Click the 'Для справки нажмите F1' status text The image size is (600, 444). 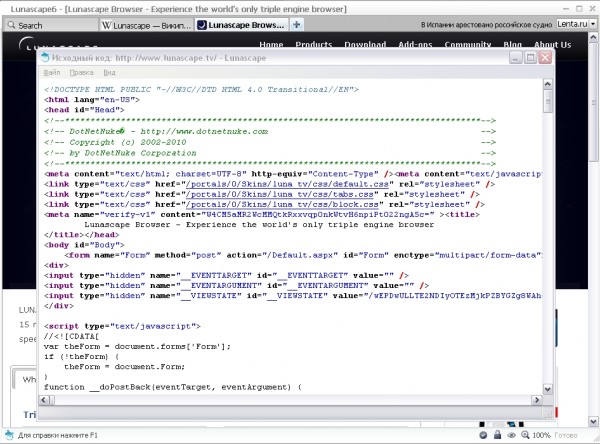(x=58, y=435)
